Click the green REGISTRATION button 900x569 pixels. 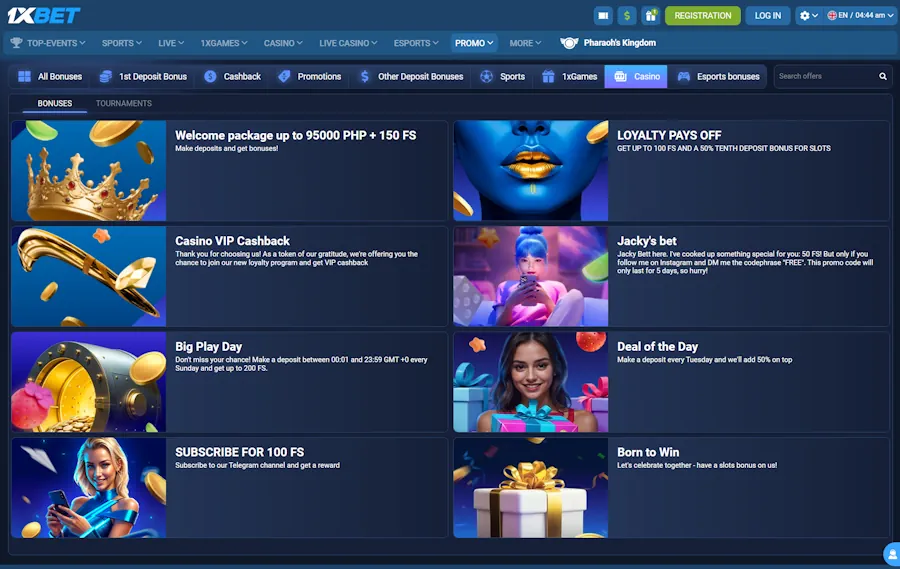[703, 16]
